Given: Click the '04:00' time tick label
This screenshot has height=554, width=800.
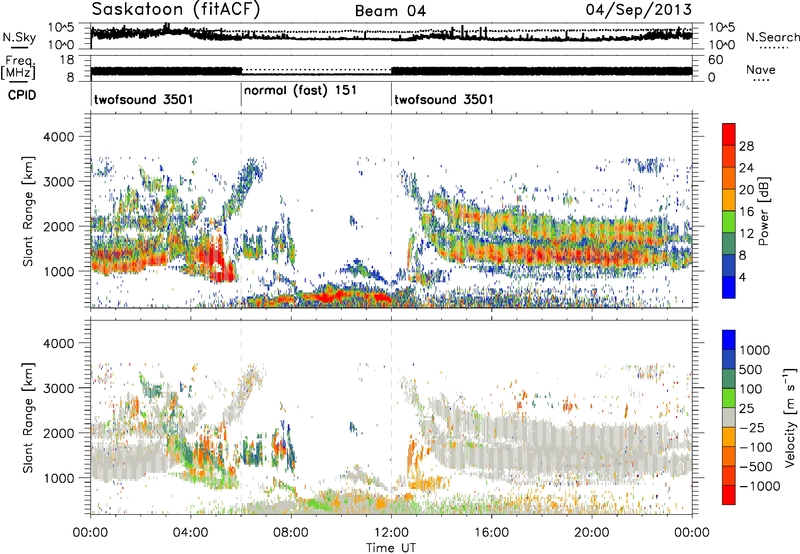Looking at the screenshot, I should coord(190,533).
